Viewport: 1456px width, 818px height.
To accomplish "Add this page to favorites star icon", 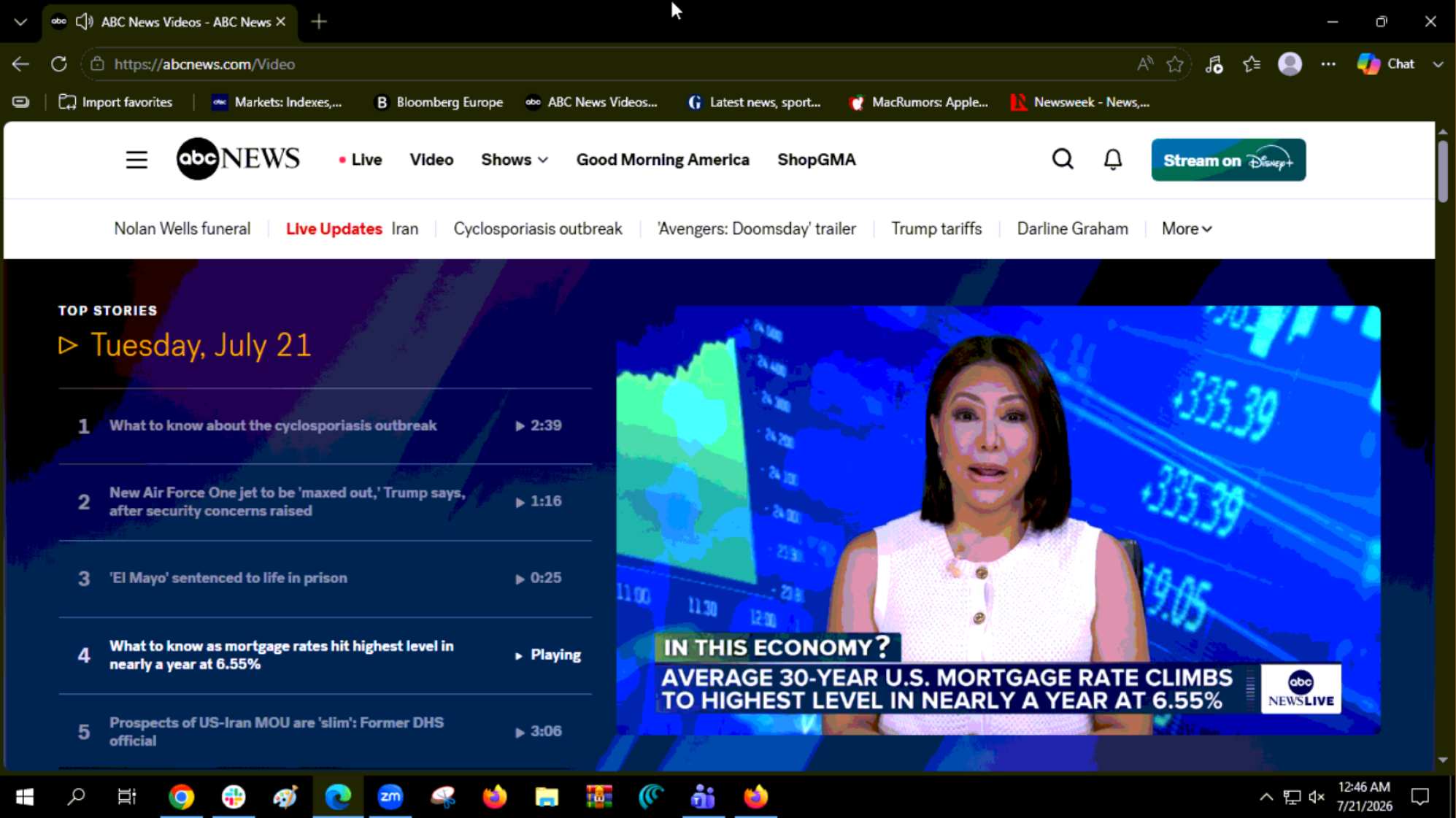I will 1175,64.
